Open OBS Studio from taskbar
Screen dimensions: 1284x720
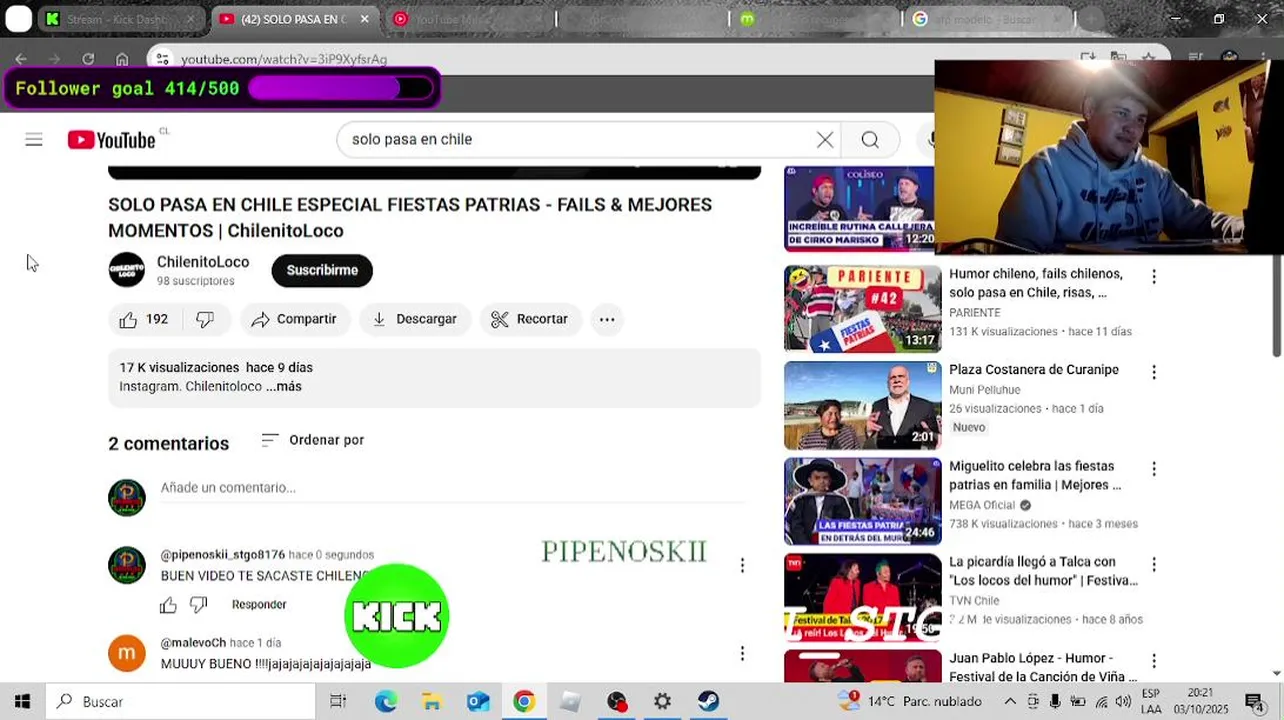coord(617,702)
